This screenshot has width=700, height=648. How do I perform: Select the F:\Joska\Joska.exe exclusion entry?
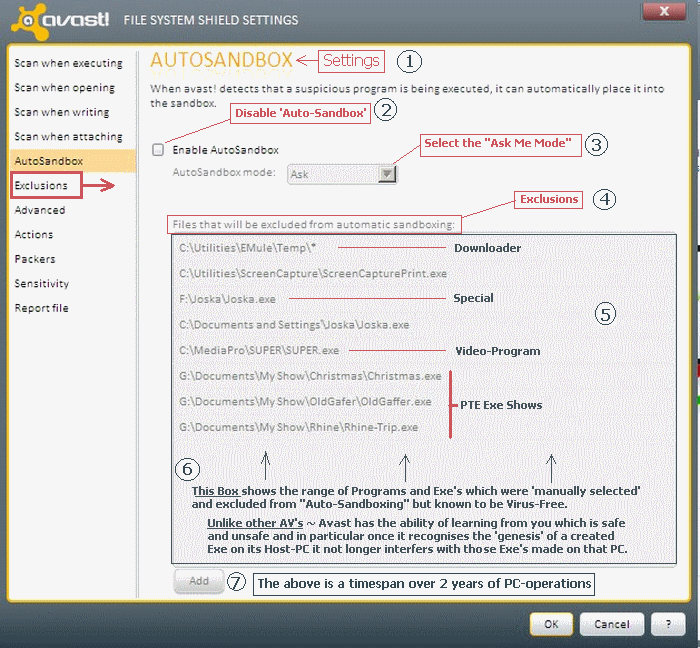click(x=227, y=299)
